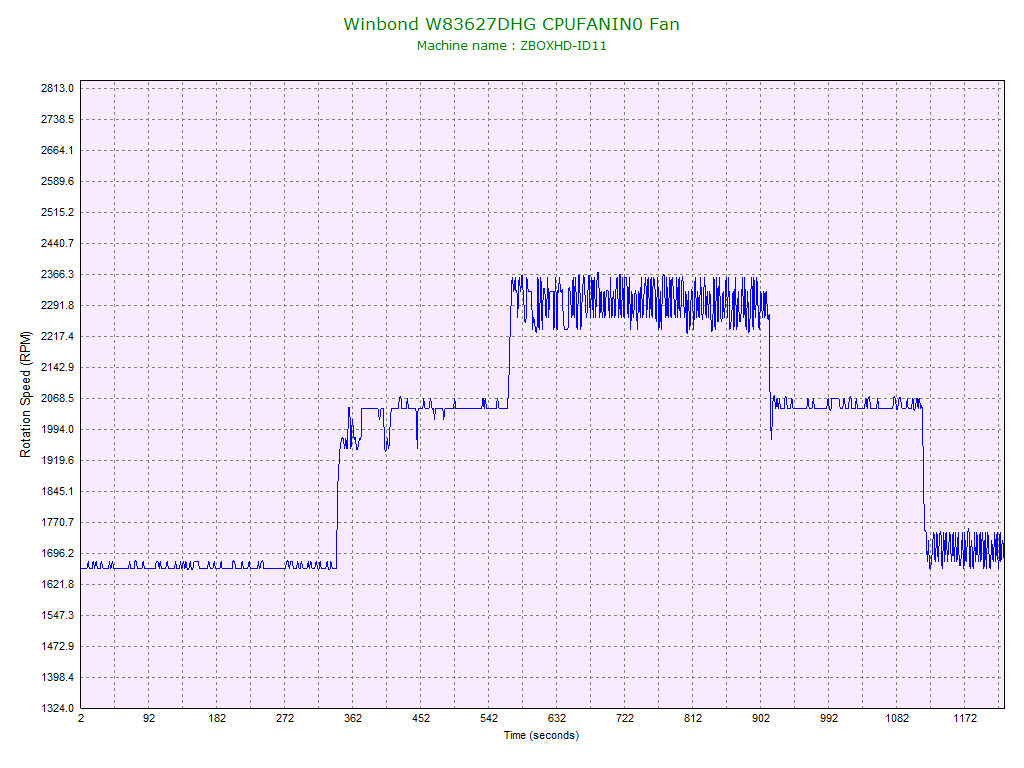Screen dimensions: 1024x768
Task: Click the y-axis value 2217.4
Action: click(57, 336)
